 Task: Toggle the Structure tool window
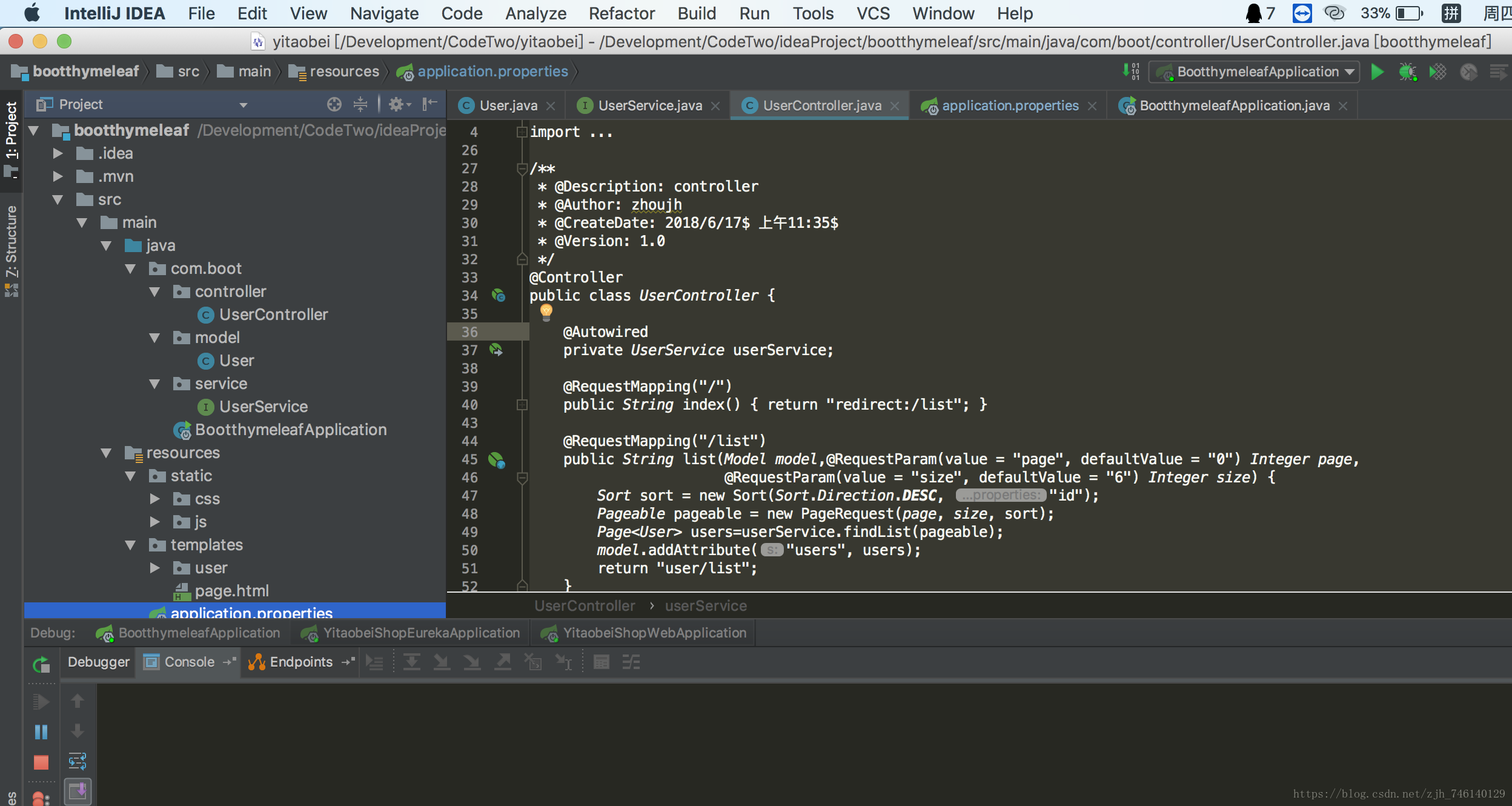(12, 250)
